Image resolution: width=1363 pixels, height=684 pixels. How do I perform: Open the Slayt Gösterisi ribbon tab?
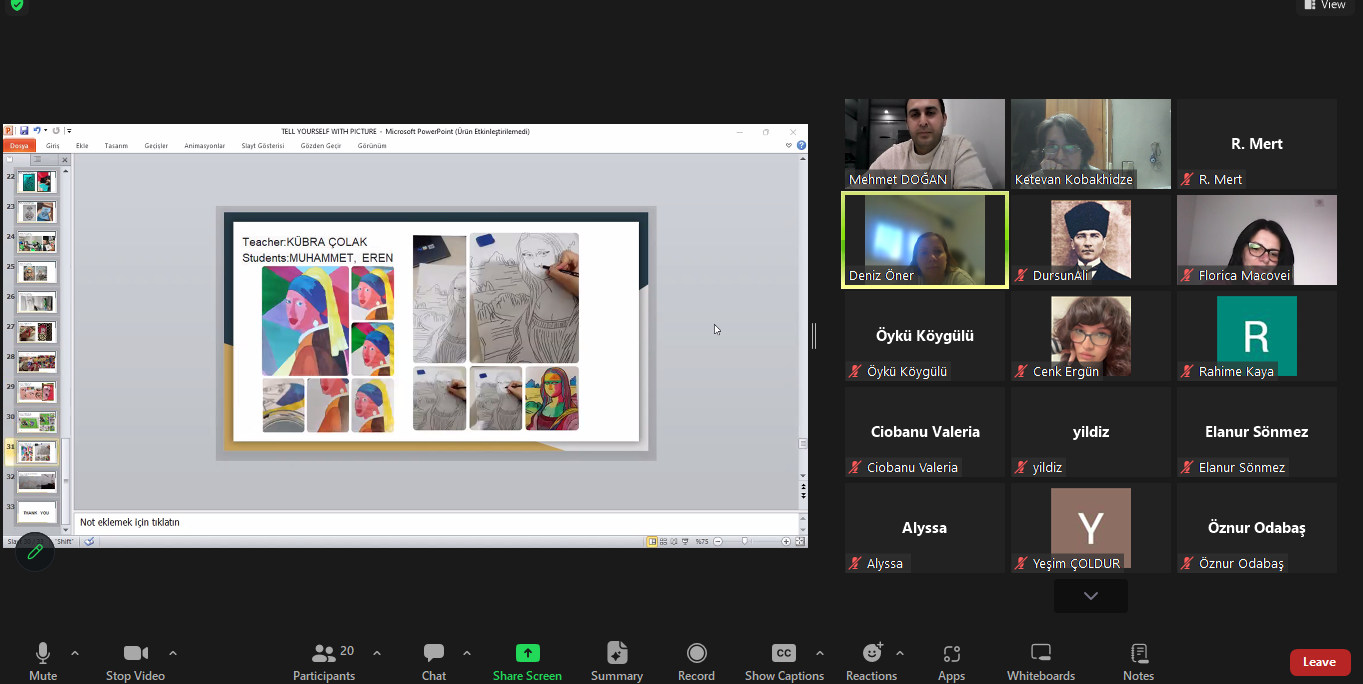click(x=263, y=146)
